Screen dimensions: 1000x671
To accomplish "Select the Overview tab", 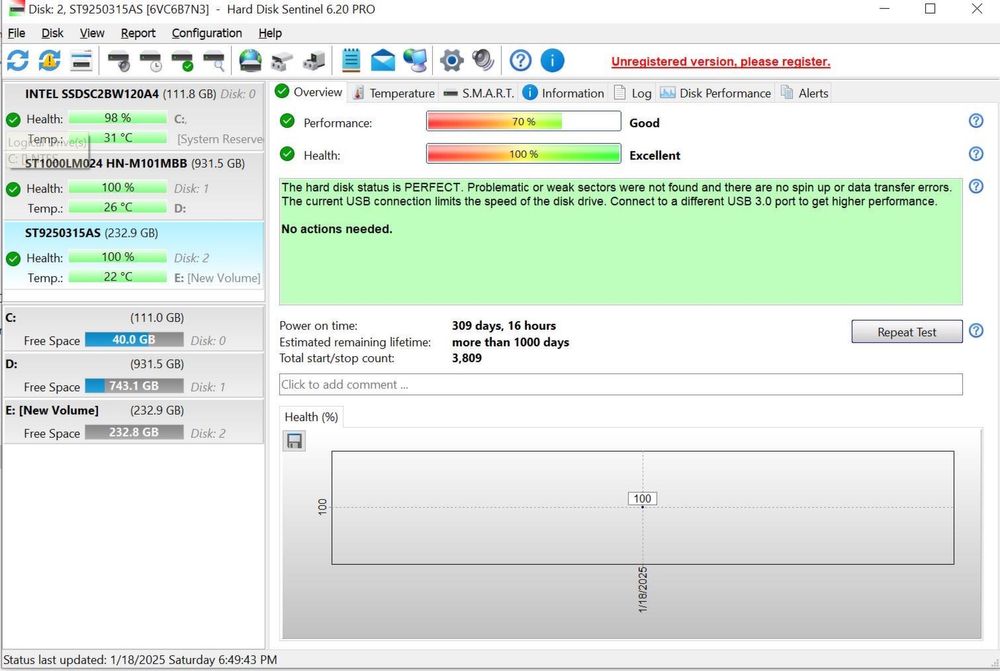I will [309, 92].
